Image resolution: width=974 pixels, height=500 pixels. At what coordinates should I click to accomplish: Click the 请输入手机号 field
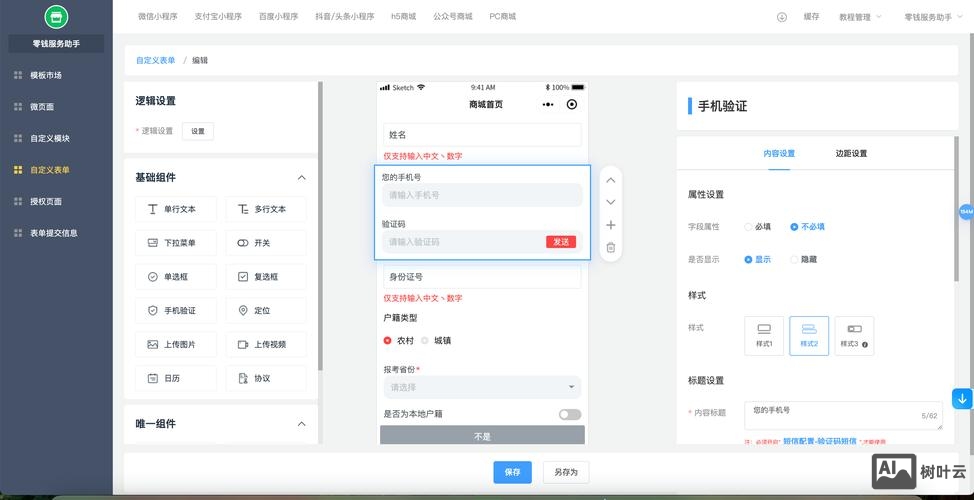[x=482, y=195]
